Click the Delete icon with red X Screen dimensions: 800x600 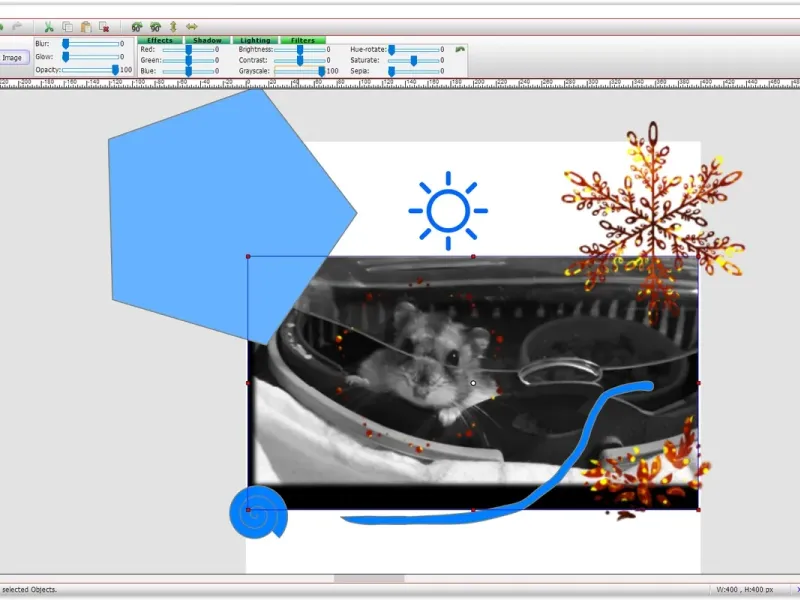click(x=104, y=27)
